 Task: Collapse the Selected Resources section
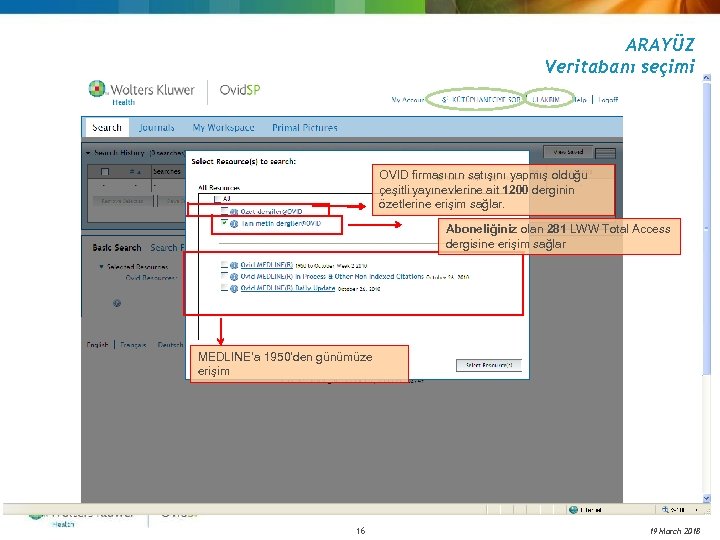pyautogui.click(x=101, y=266)
